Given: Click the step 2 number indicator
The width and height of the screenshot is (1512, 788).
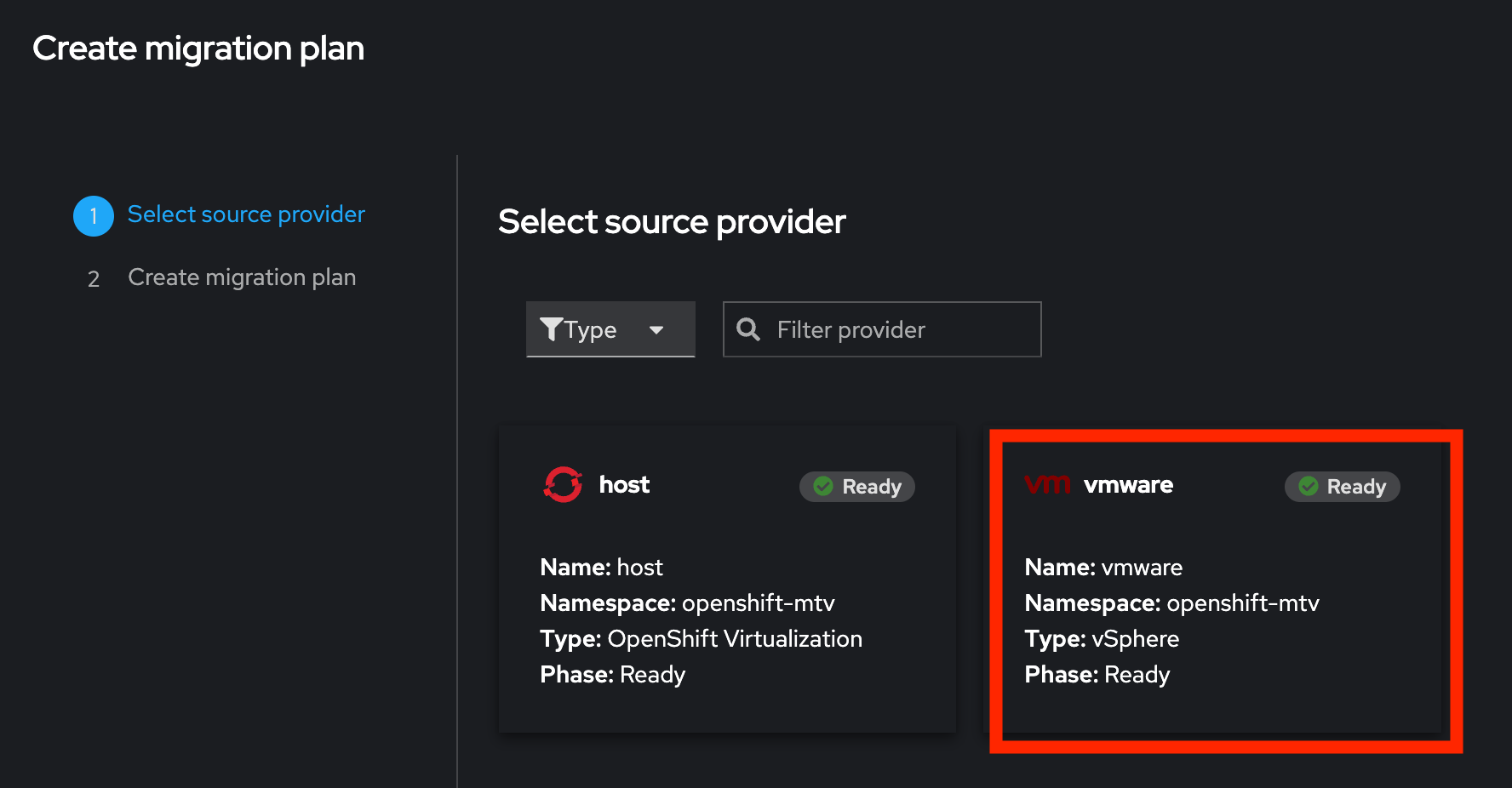Looking at the screenshot, I should [94, 278].
